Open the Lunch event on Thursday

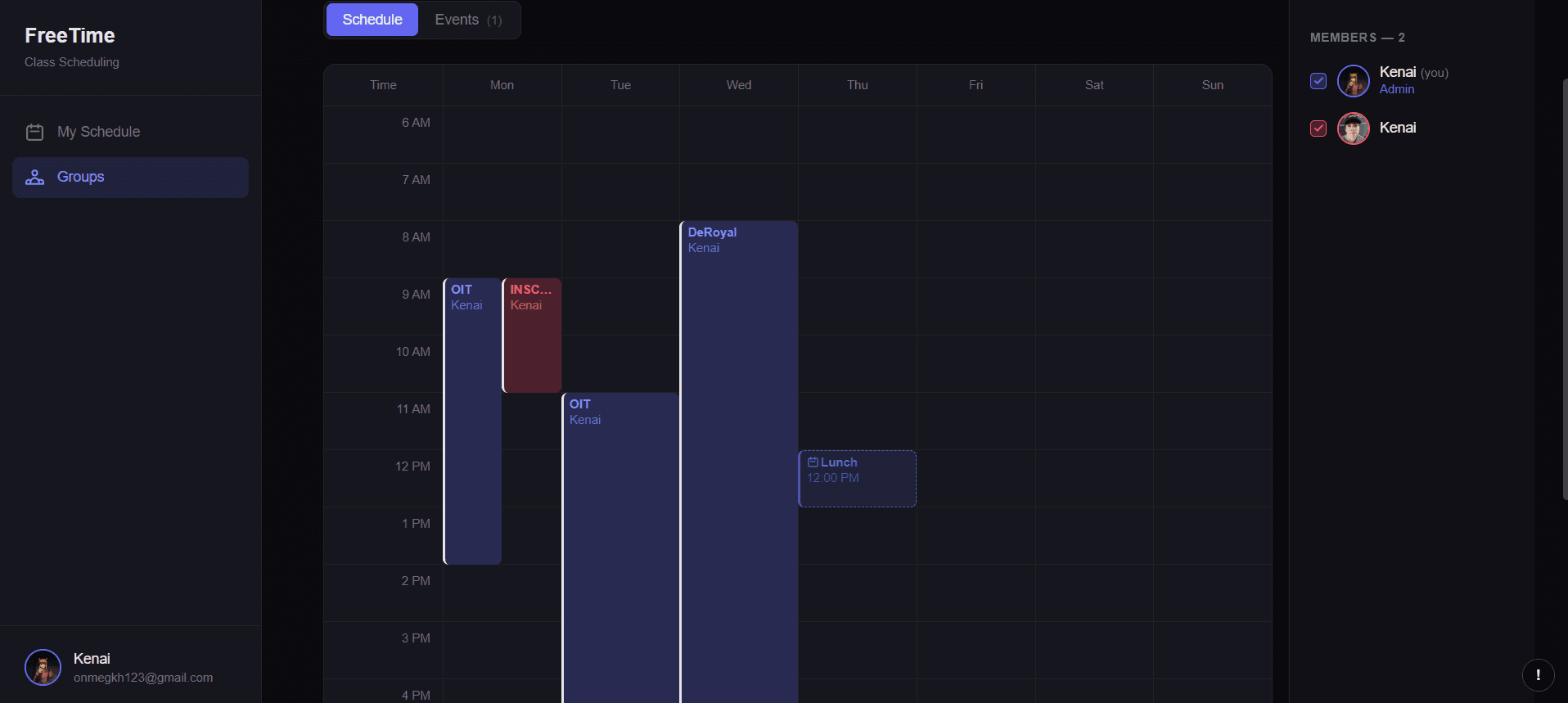[x=857, y=479]
